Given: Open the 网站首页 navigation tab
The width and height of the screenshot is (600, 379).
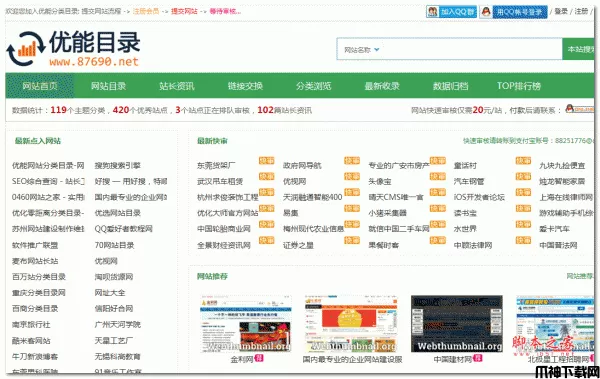Looking at the screenshot, I should point(40,86).
